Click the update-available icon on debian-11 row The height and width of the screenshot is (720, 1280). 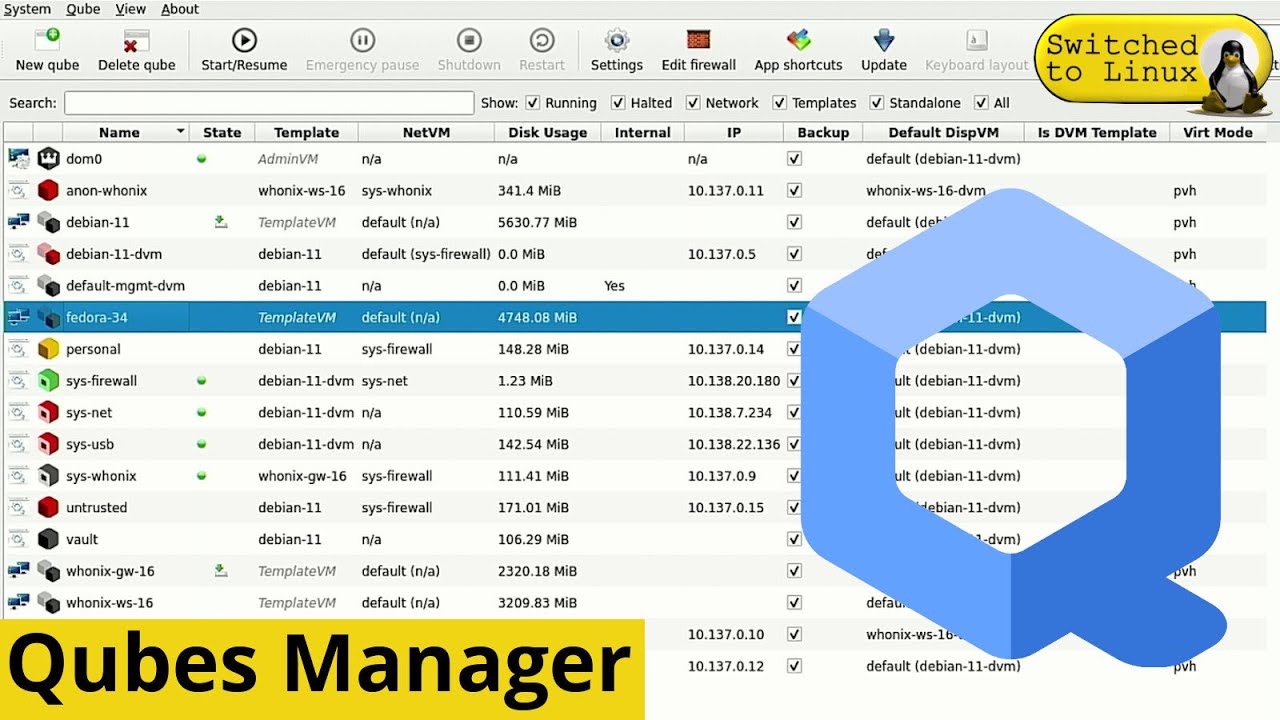coord(221,222)
